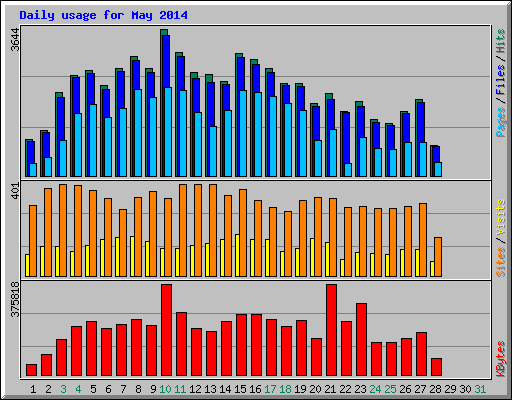512x400 pixels.
Task: Click day label 14 on the x-axis
Action: pos(225,389)
